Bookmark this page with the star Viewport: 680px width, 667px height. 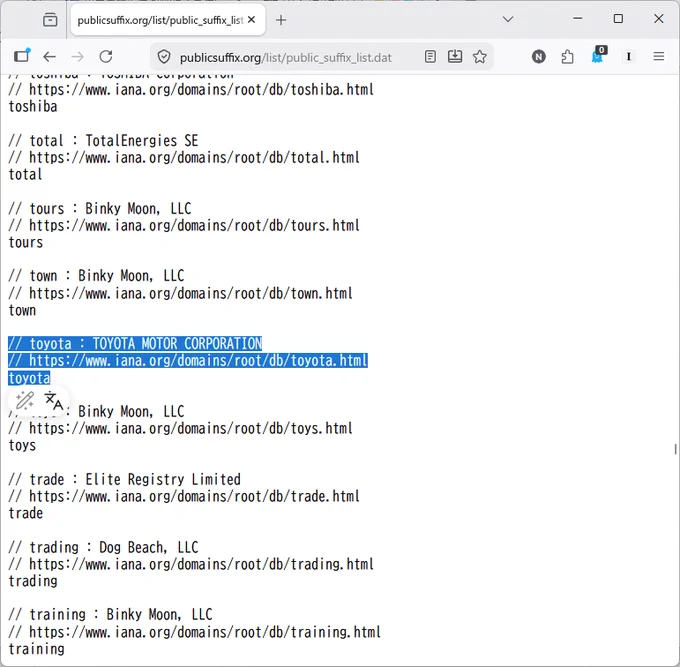click(x=480, y=57)
